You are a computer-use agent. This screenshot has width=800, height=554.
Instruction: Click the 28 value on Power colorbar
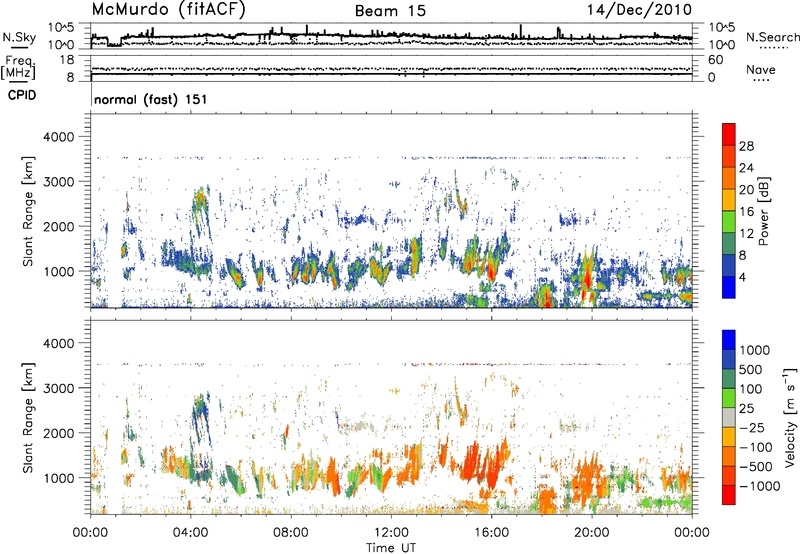(x=746, y=146)
